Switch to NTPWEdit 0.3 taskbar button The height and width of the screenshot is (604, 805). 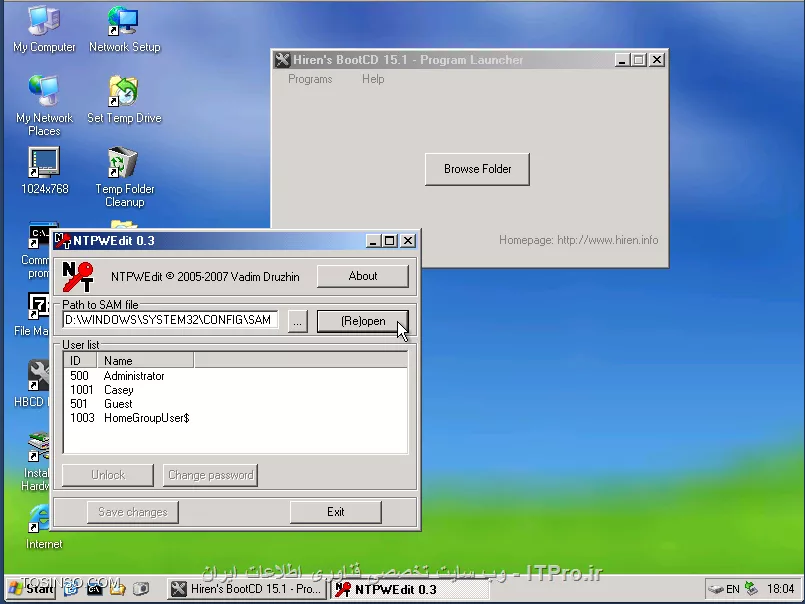click(410, 589)
